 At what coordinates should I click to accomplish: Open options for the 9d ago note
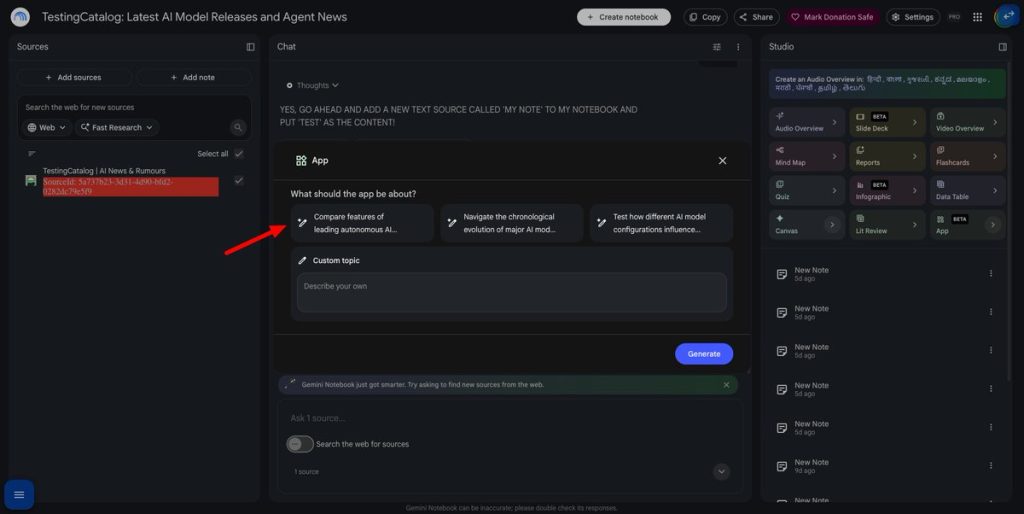click(991, 466)
